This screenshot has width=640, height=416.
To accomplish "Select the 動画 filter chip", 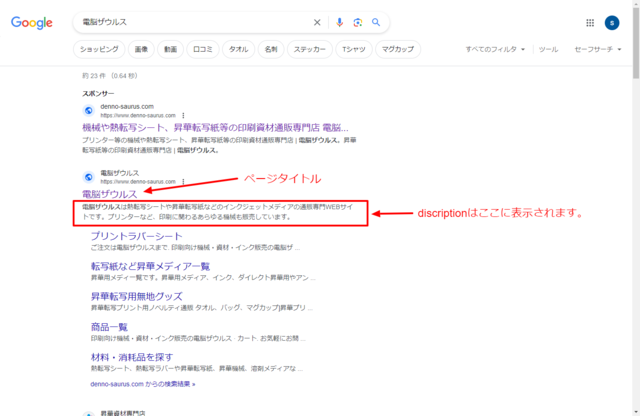I will (171, 49).
